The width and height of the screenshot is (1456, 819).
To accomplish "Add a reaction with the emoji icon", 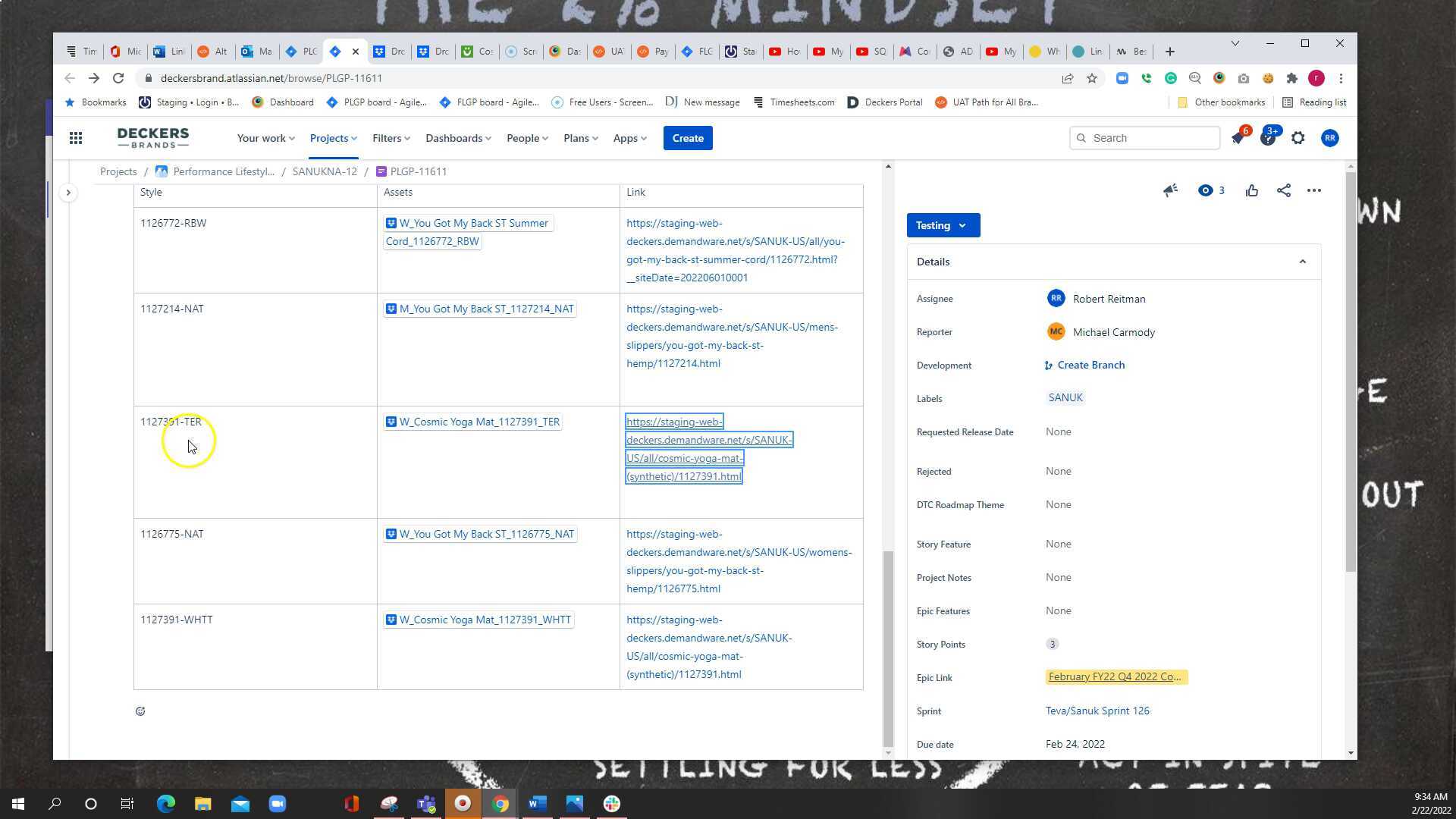I will pos(140,711).
